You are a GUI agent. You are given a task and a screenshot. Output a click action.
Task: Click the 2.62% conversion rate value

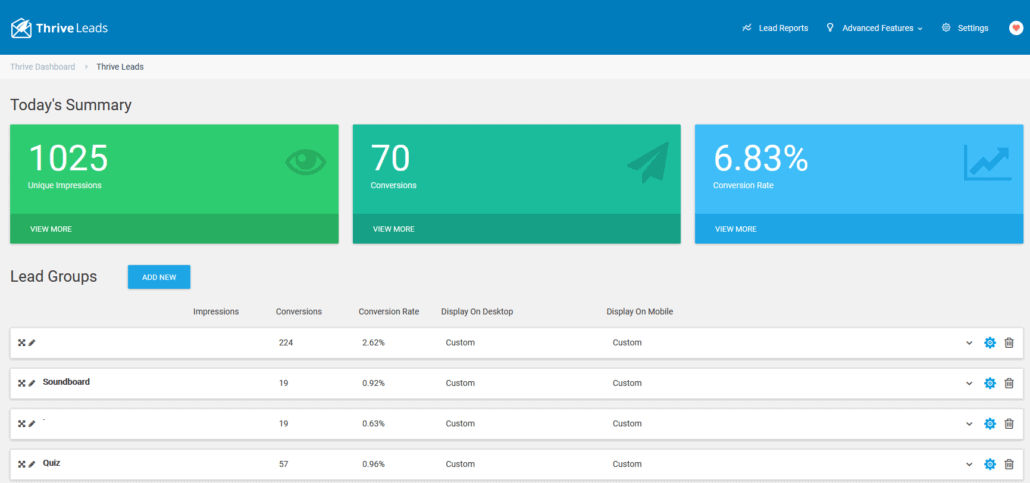point(373,343)
